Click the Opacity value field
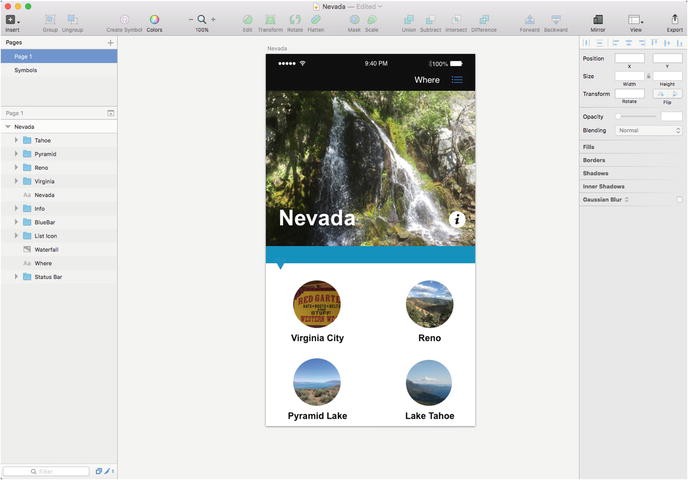The height and width of the screenshot is (480, 688). 671,116
